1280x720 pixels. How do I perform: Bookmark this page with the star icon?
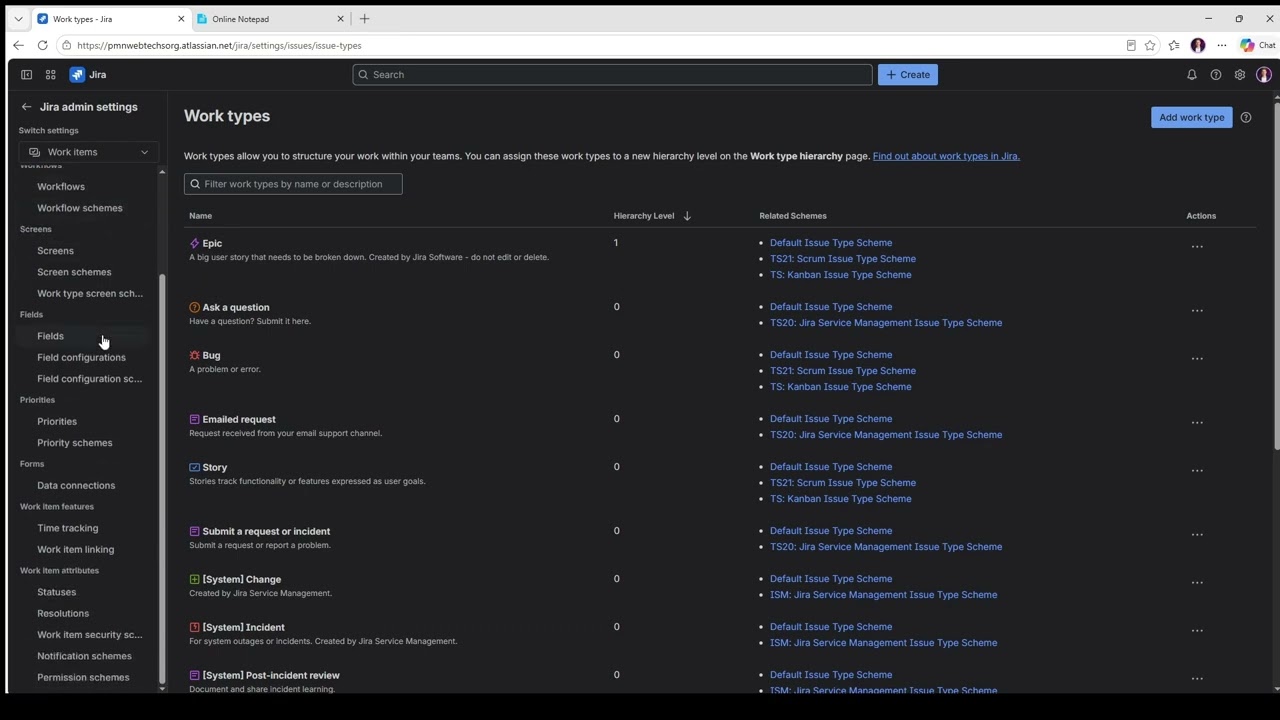click(1150, 45)
